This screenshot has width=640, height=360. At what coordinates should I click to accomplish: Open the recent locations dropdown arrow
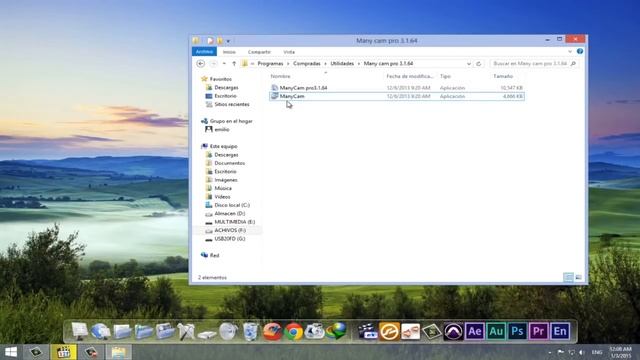tap(224, 64)
